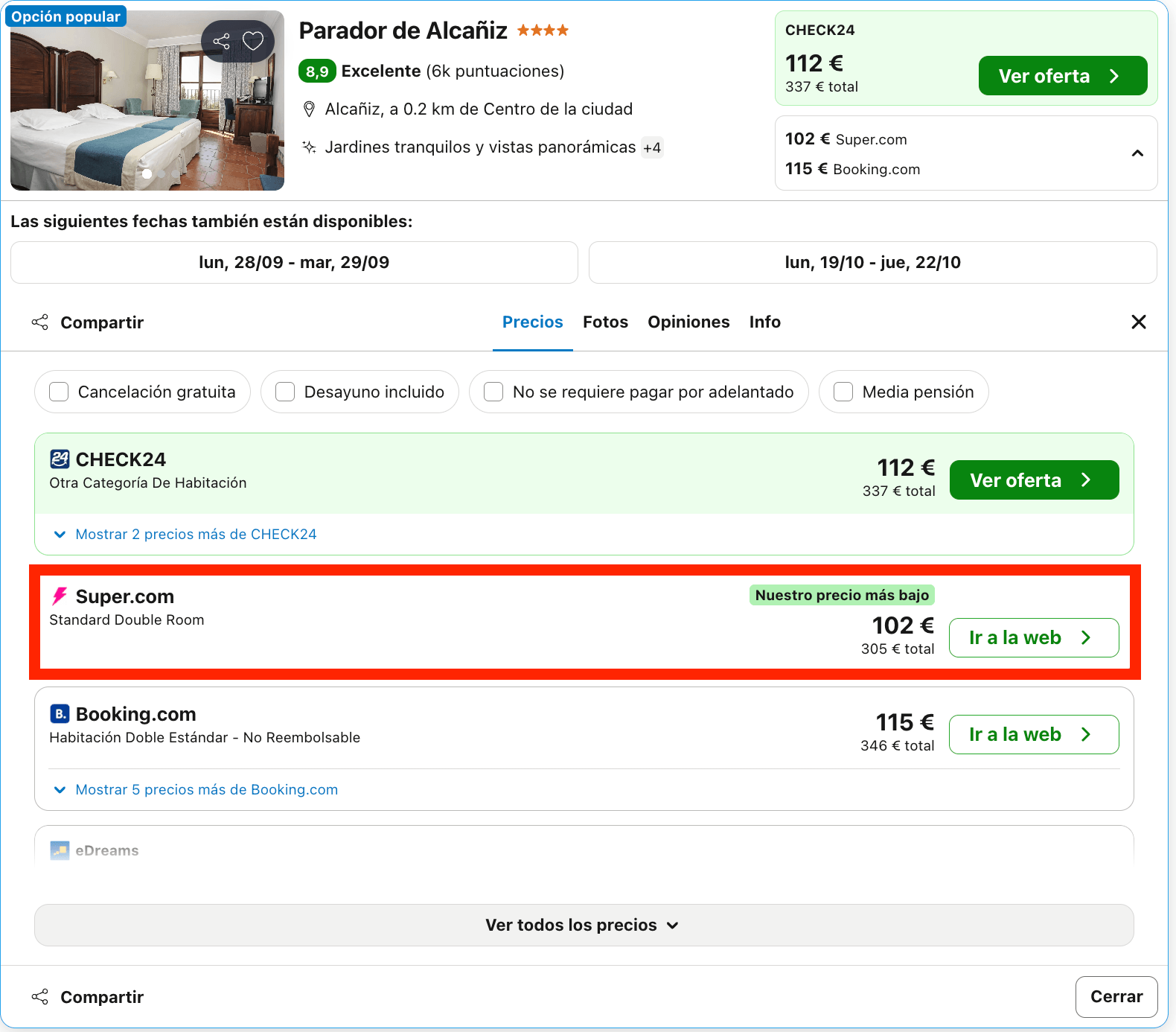Enable Desayuno incluido filter
The image size is (1176, 1032).
point(285,392)
